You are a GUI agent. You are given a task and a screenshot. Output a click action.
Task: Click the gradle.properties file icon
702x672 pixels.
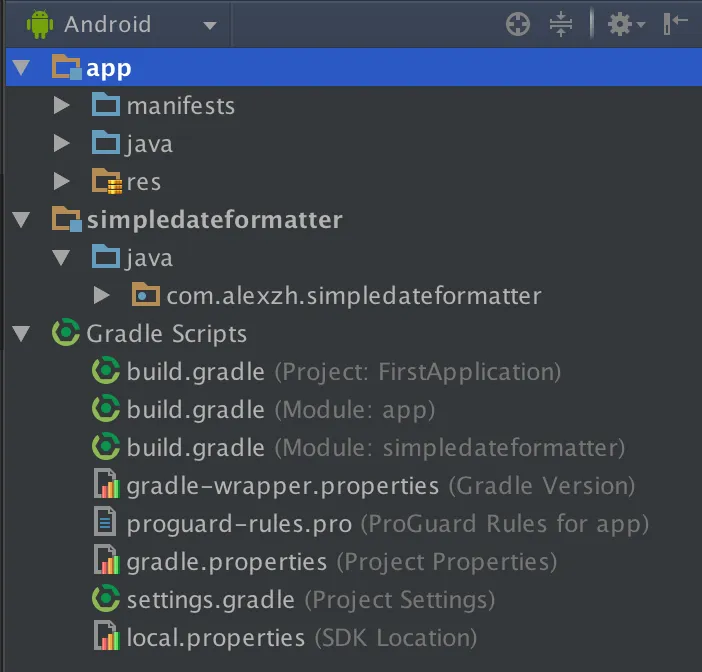[107, 560]
